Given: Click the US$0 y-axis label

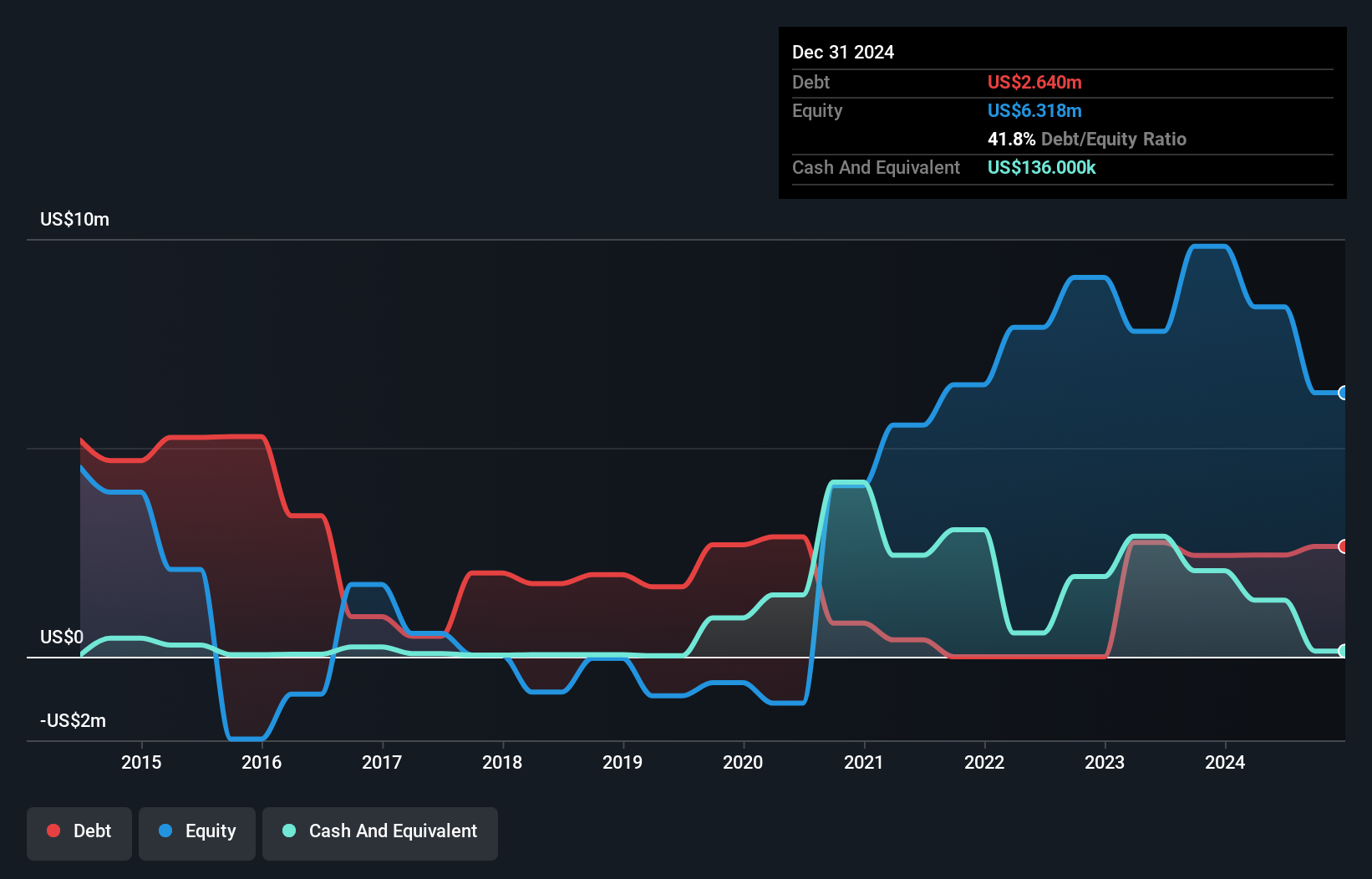Looking at the screenshot, I should pos(62,638).
